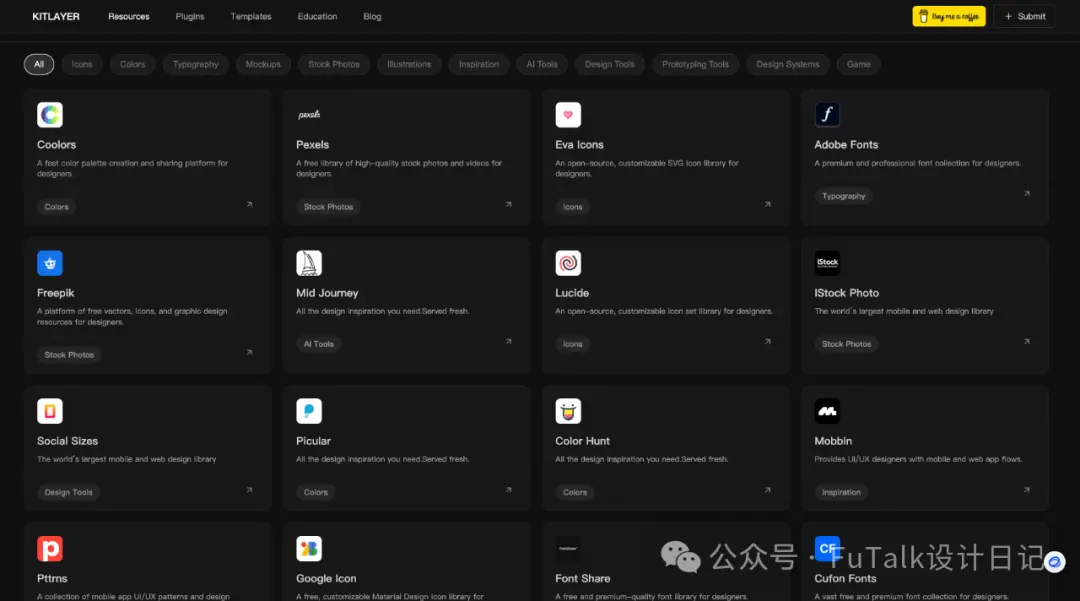The image size is (1080, 601).
Task: Open the Lucide card's external arrow
Action: (x=767, y=341)
